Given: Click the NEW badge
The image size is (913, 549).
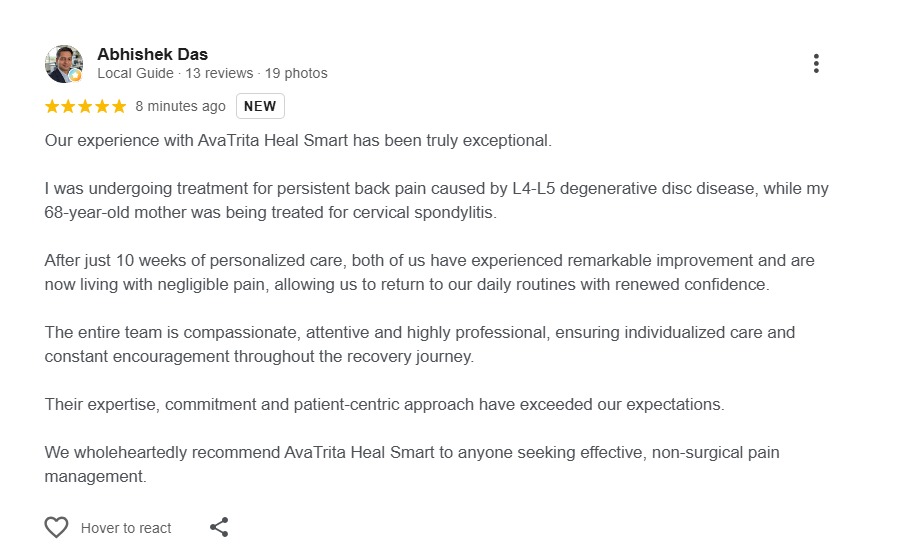Looking at the screenshot, I should [260, 106].
